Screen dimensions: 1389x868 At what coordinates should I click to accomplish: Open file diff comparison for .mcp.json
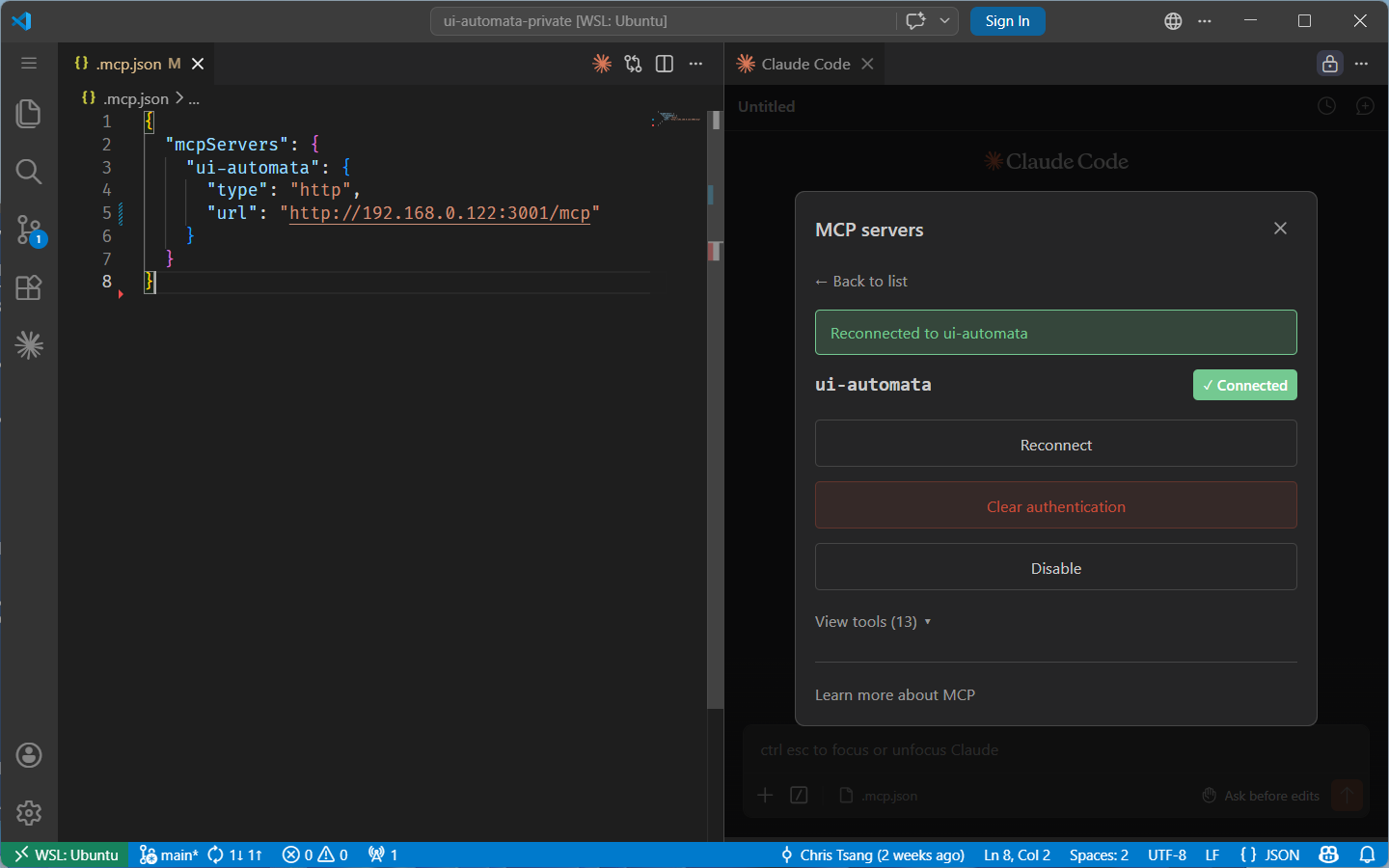633,64
